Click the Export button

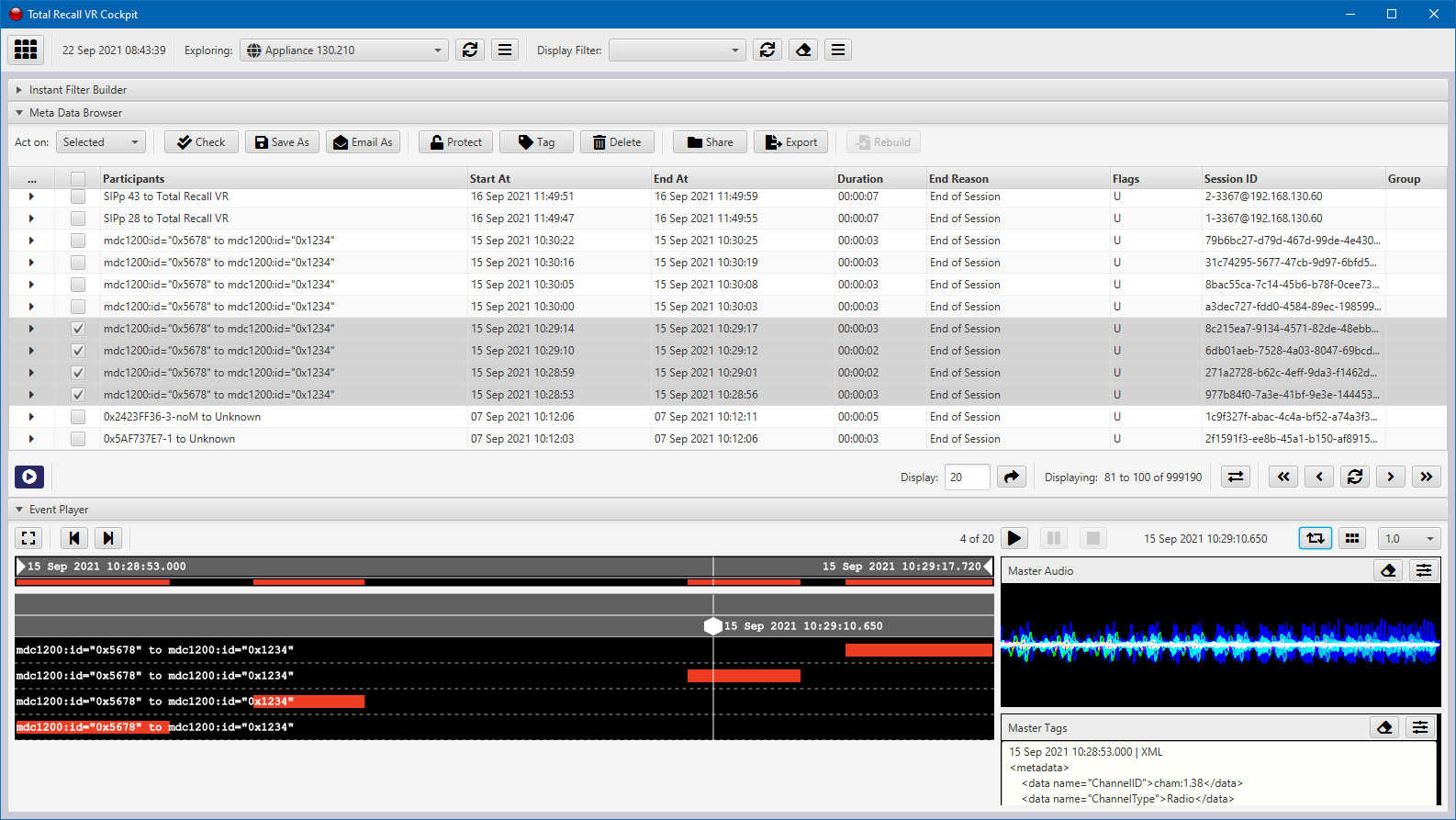point(790,142)
